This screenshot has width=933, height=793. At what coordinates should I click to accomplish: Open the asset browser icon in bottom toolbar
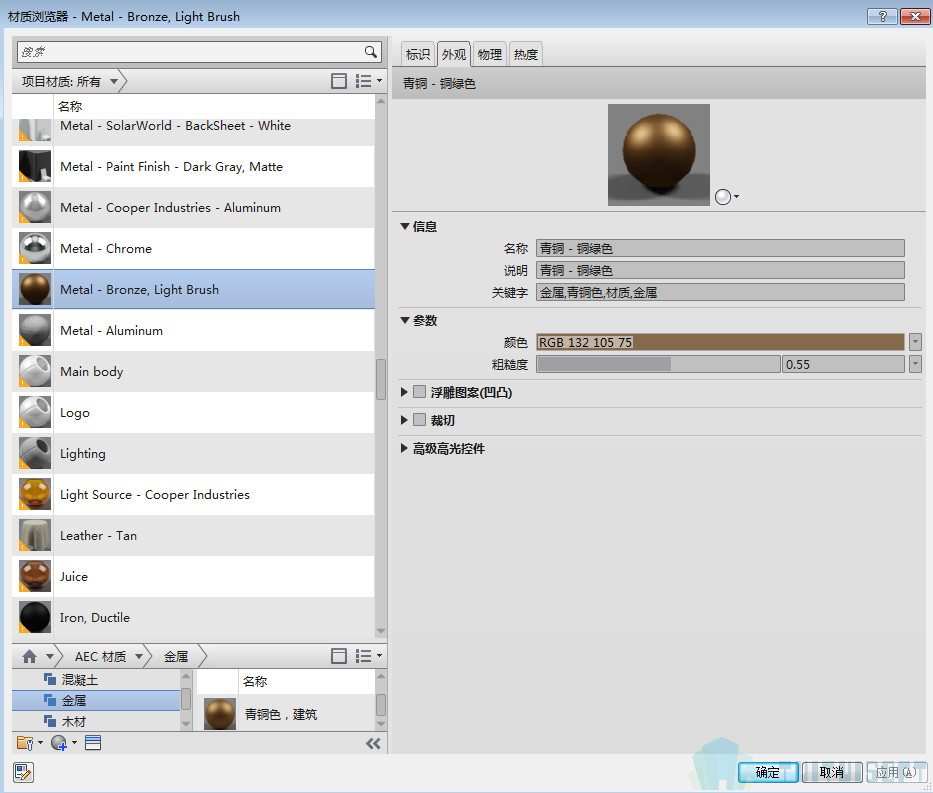(93, 742)
